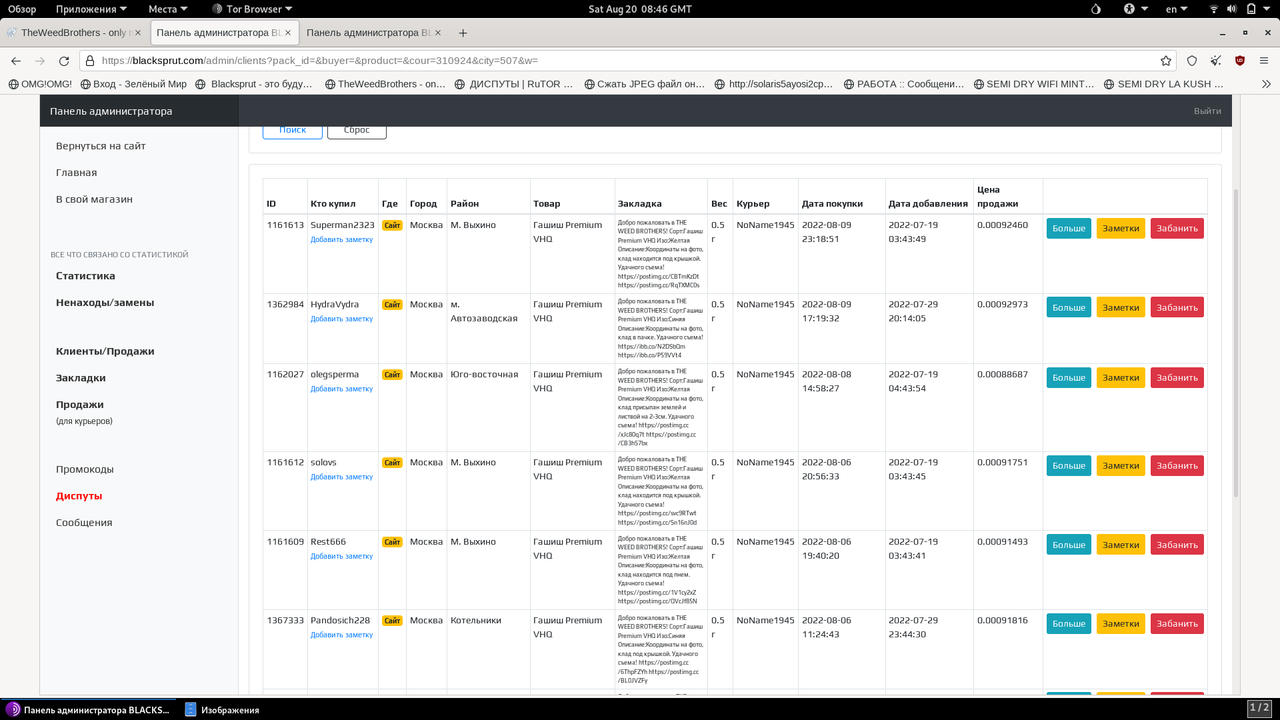Click Вернуться на сайт in the sidebar
This screenshot has width=1280, height=720.
(101, 146)
